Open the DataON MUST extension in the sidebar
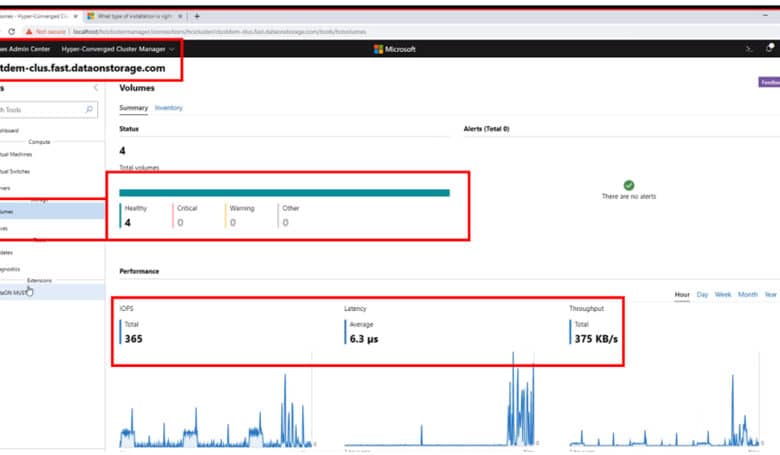780x455 pixels. [x=52, y=292]
